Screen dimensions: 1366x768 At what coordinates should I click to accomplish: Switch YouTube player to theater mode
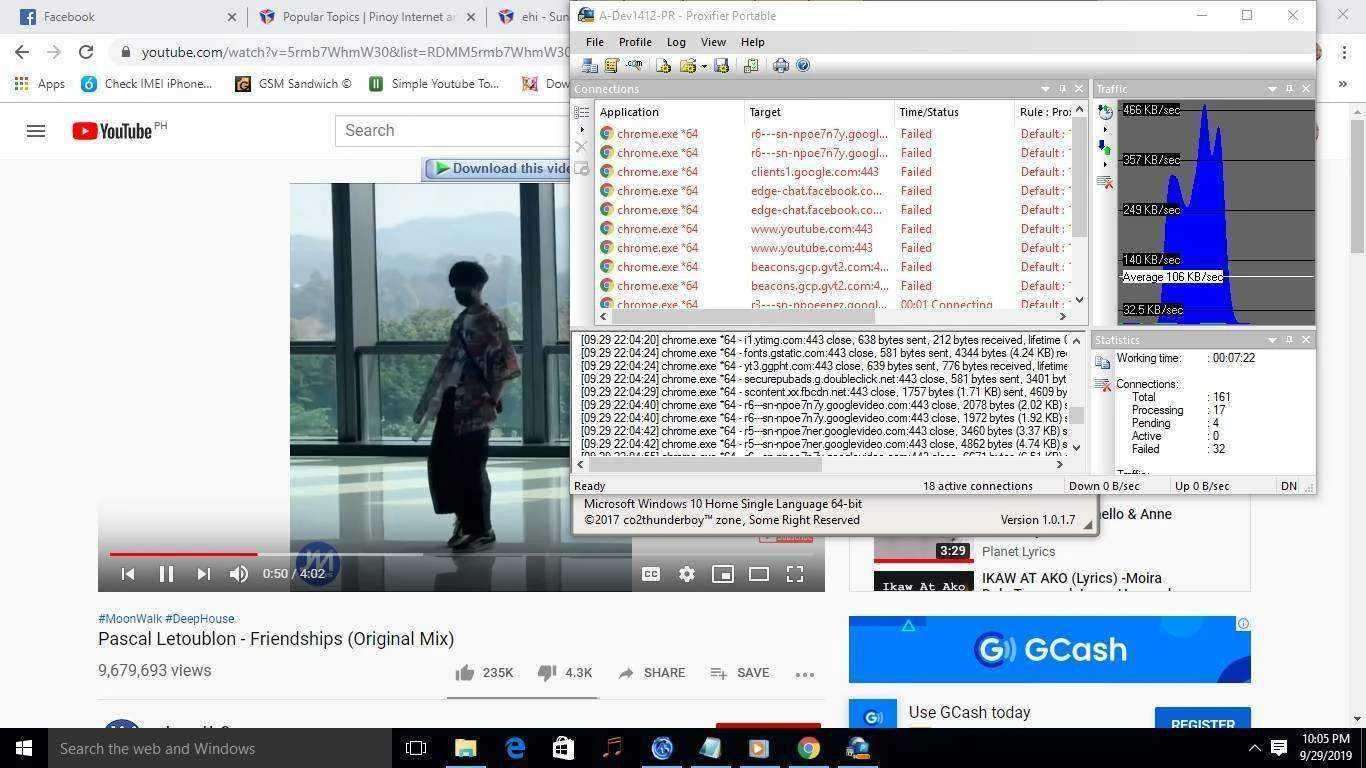tap(759, 574)
